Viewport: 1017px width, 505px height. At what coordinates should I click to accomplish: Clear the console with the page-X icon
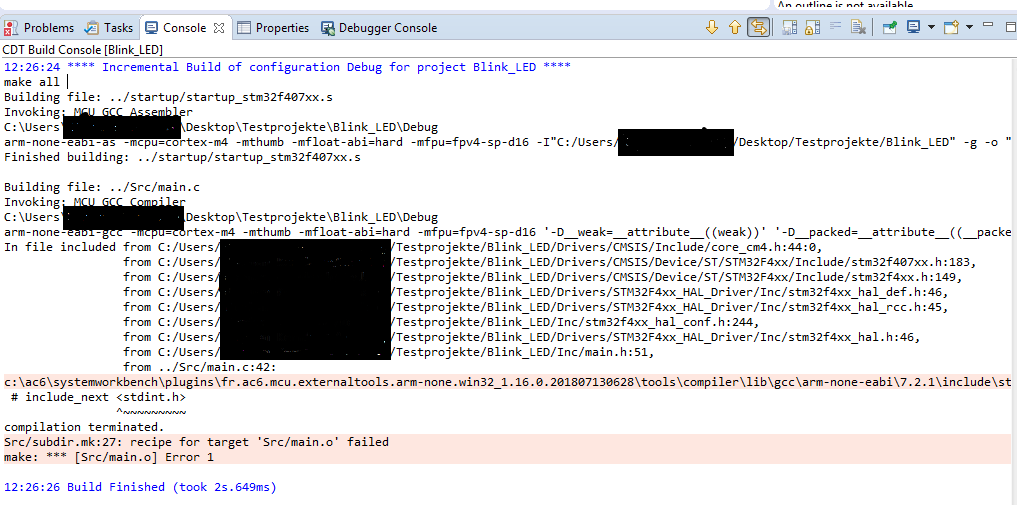858,27
